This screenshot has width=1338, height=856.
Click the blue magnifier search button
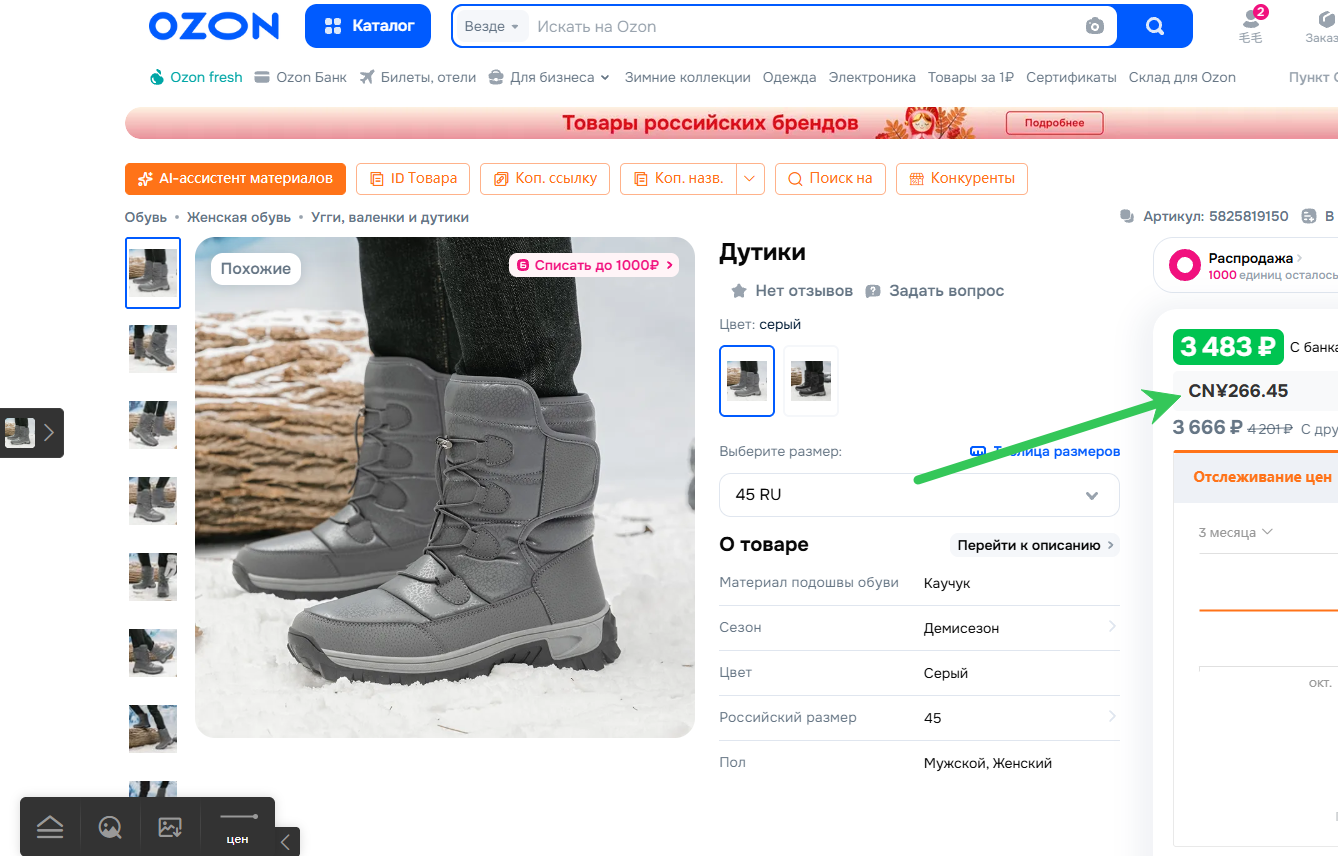point(1155,26)
